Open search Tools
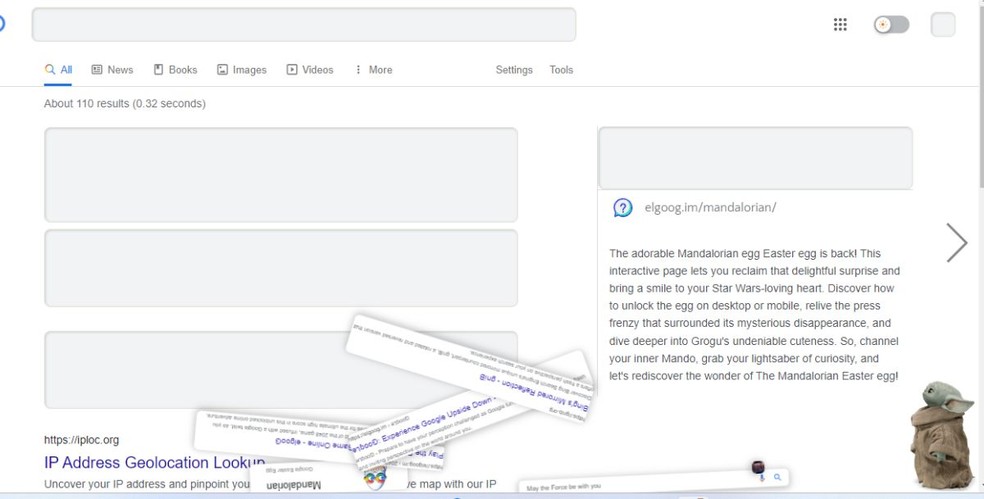This screenshot has height=499, width=984. (x=561, y=70)
